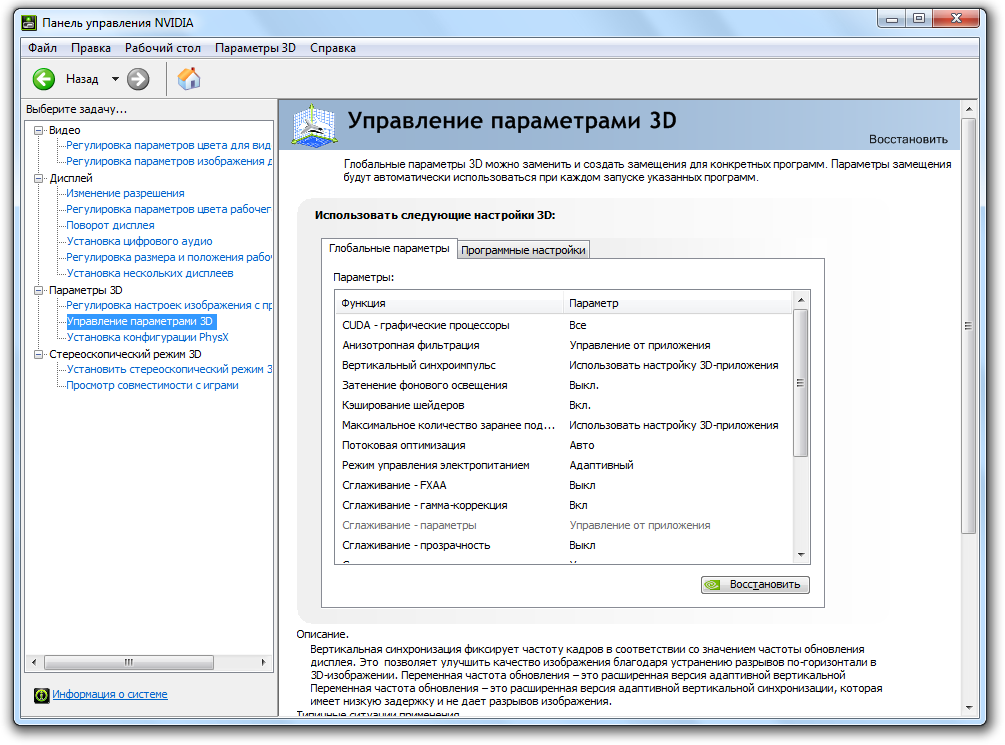Open the Информация о системе link
The height and width of the screenshot is (745, 1005).
point(110,694)
